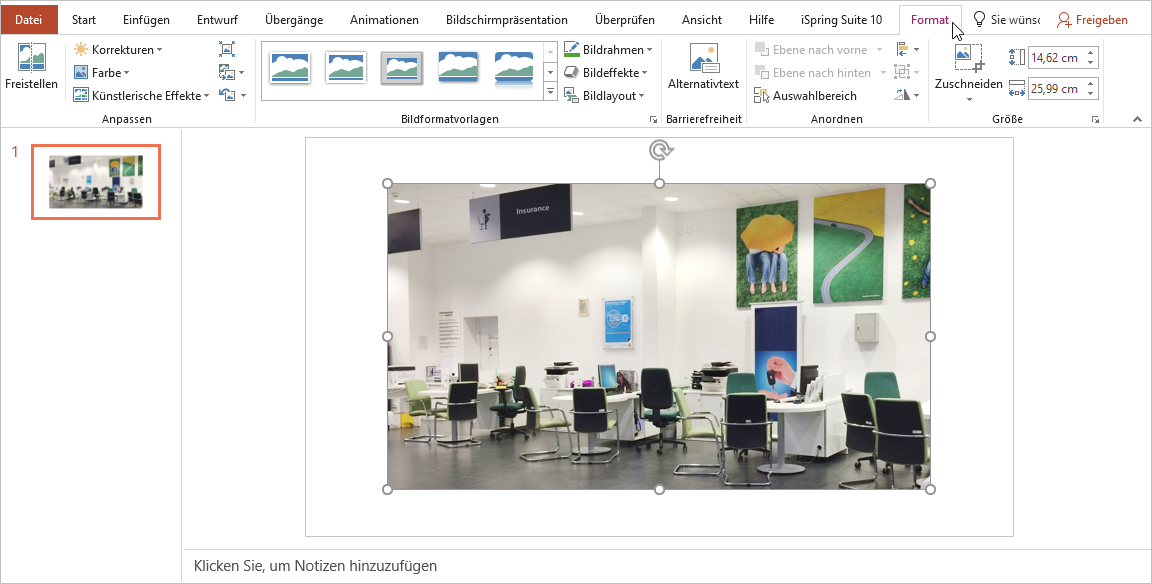The width and height of the screenshot is (1152, 584).
Task: Click the Alternativtext icon
Action: (x=703, y=59)
